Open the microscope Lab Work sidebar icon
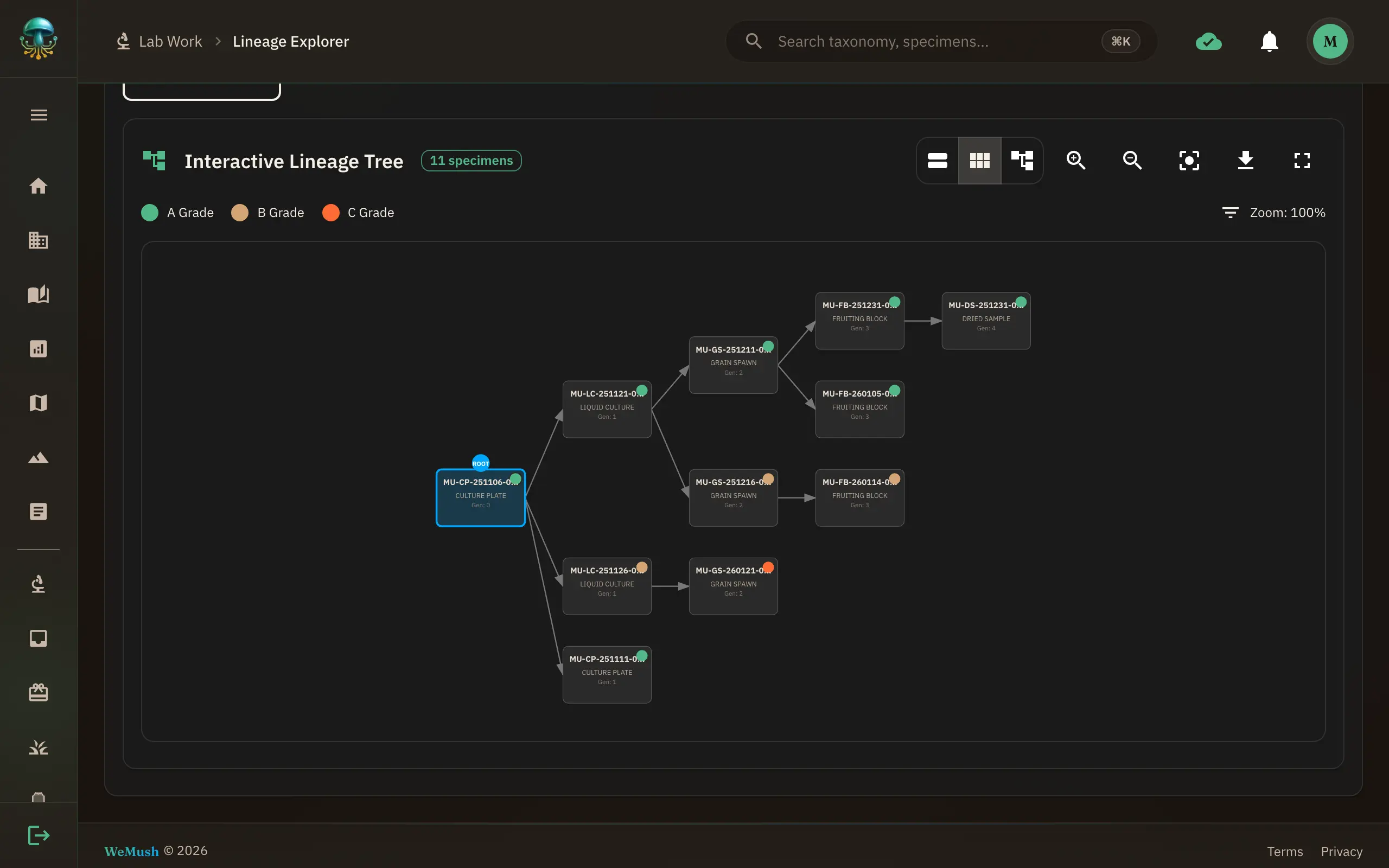 (39, 584)
